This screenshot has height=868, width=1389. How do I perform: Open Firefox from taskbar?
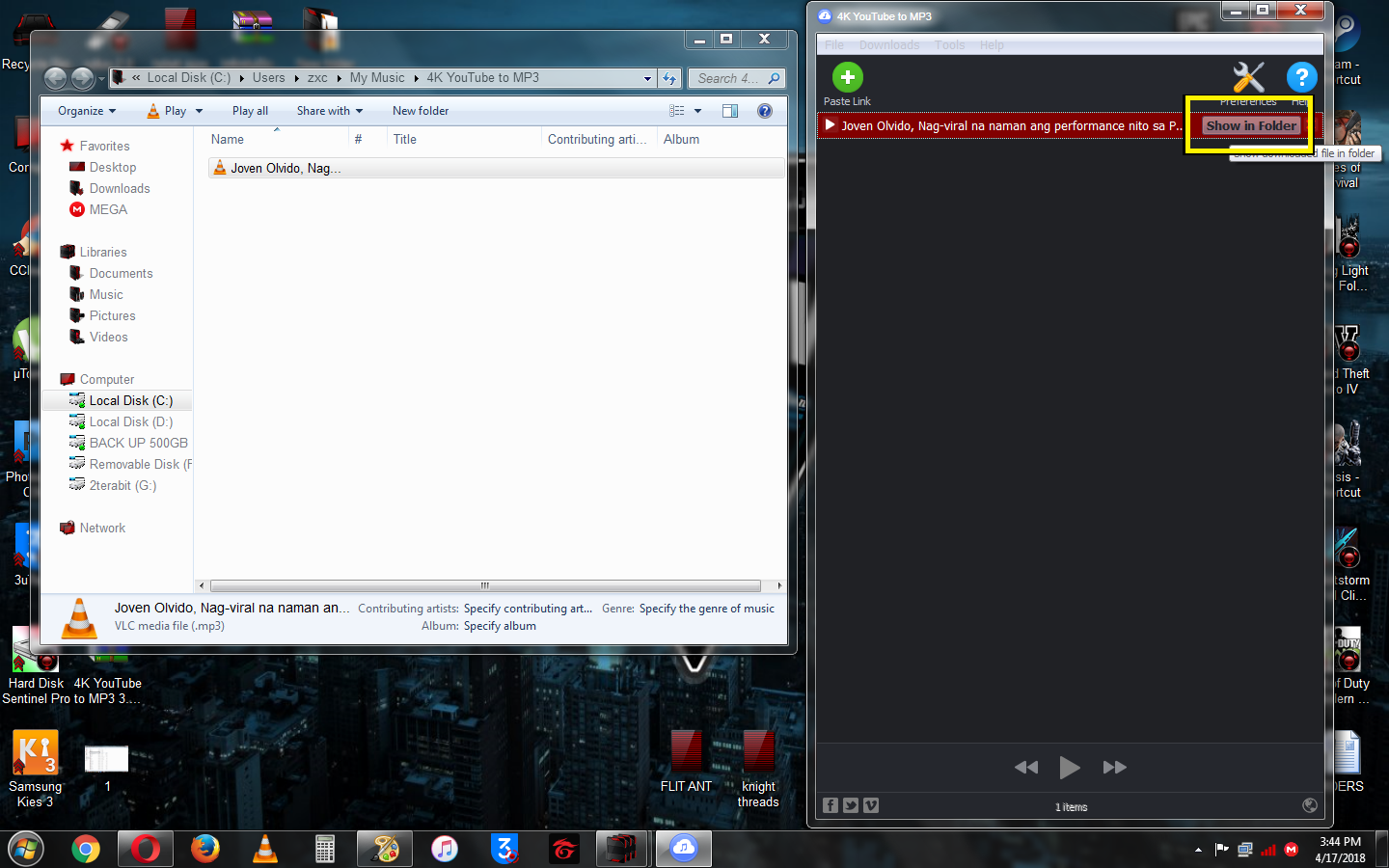pyautogui.click(x=204, y=849)
